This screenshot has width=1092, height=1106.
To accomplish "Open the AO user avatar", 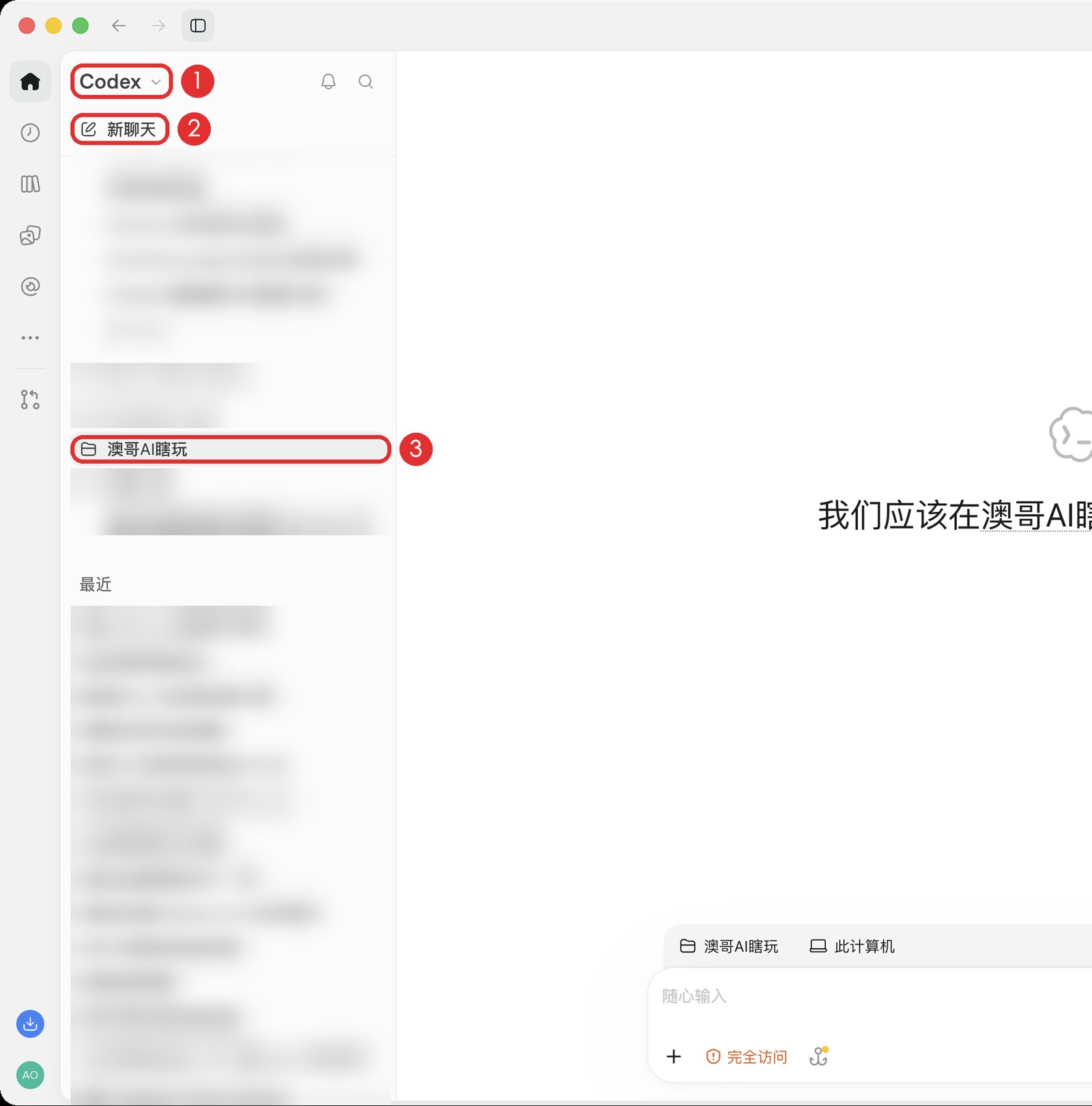I will click(30, 1075).
